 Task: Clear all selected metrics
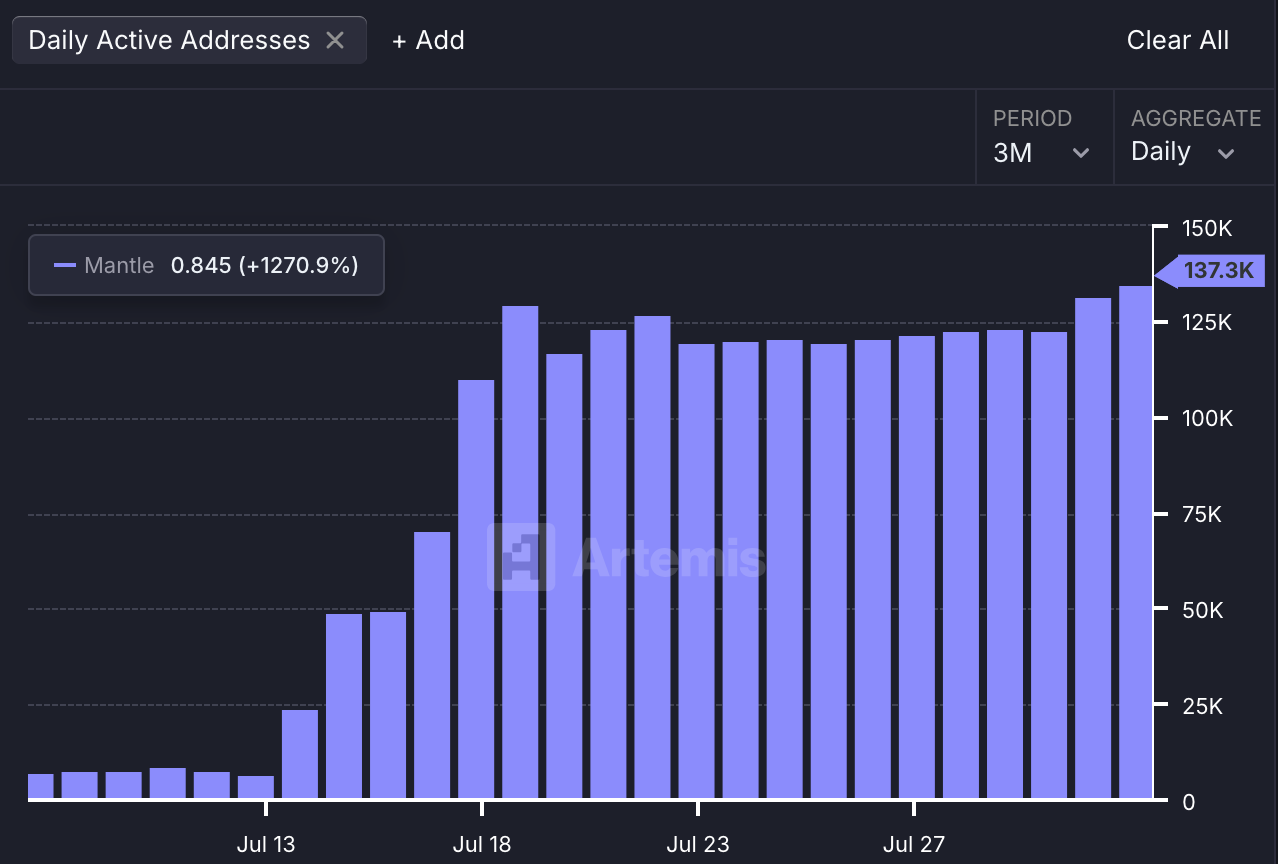[x=1178, y=40]
